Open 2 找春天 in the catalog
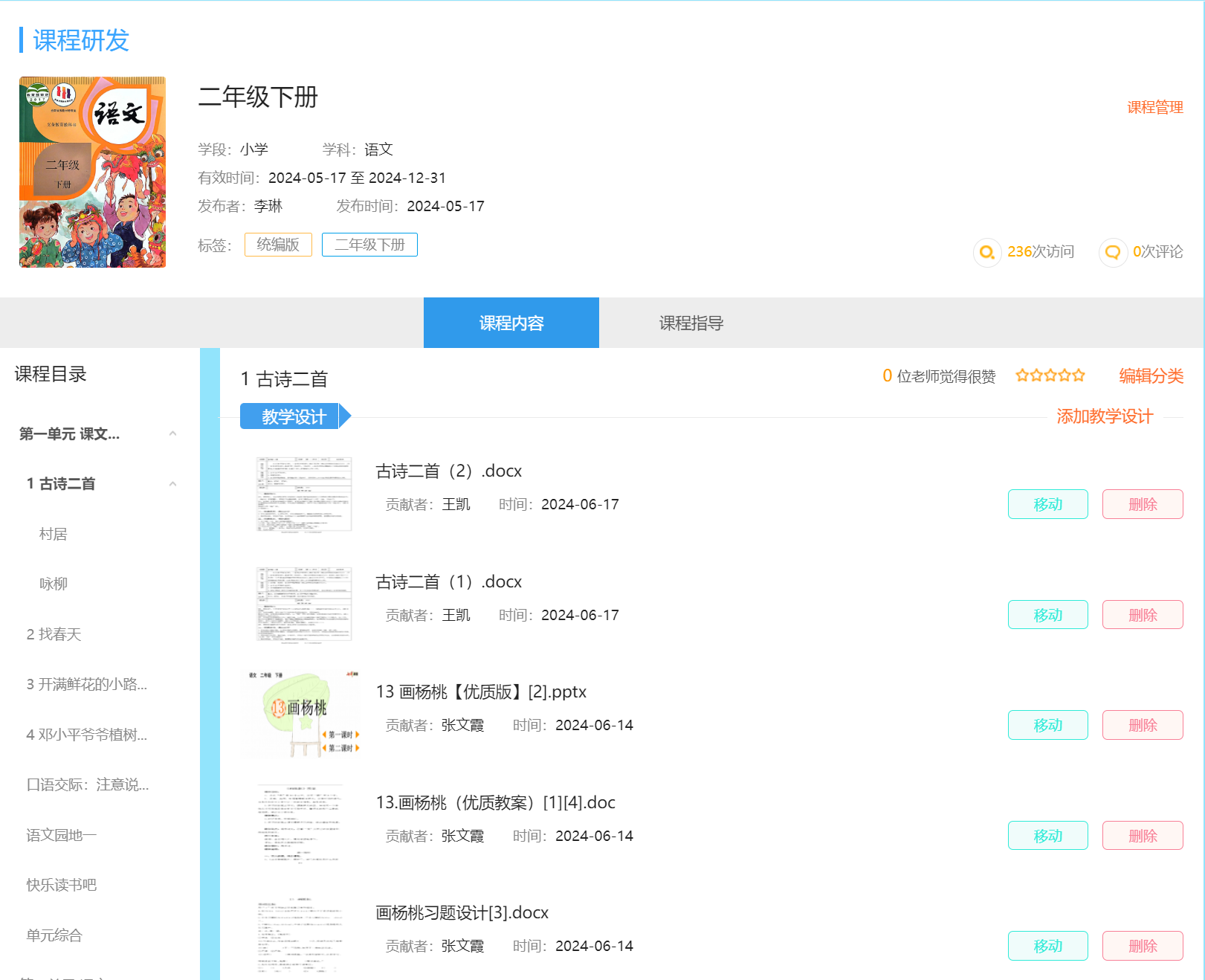The height and width of the screenshot is (980, 1205). pyautogui.click(x=54, y=634)
